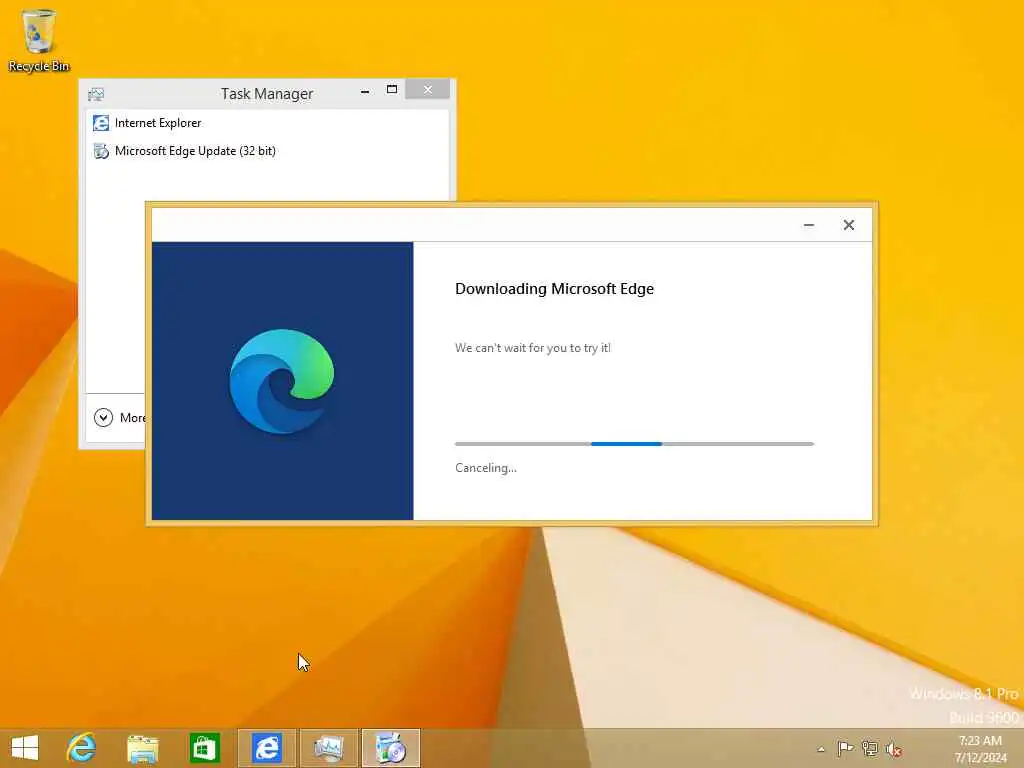Open Action Center flag icon

pos(845,748)
